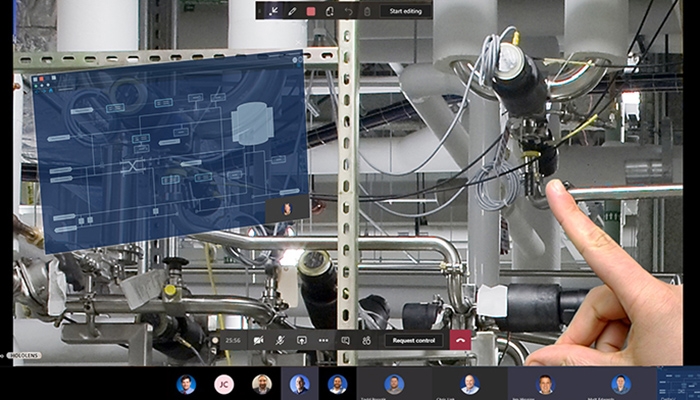
Task: Turn on the camera
Action: click(x=258, y=340)
